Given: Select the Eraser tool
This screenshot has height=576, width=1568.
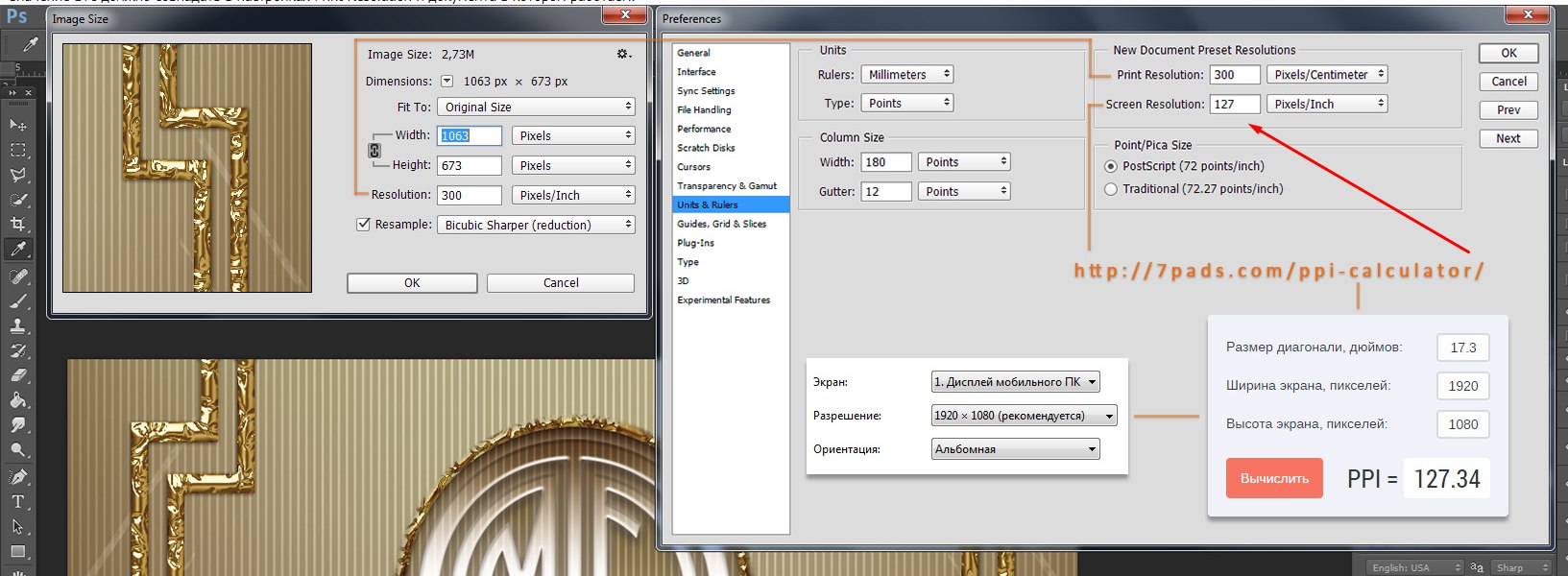Looking at the screenshot, I should 17,376.
